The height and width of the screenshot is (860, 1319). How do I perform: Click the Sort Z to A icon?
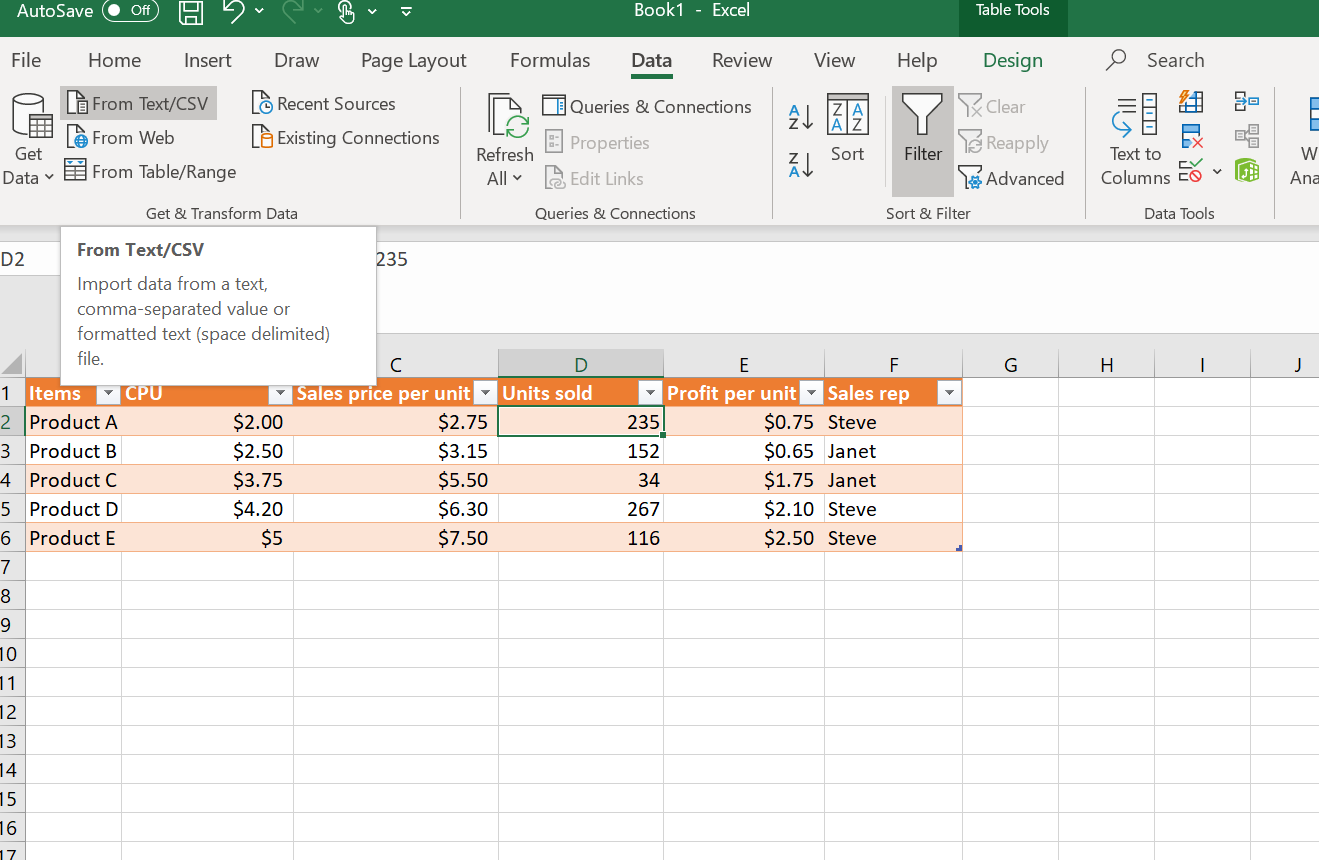(x=800, y=165)
